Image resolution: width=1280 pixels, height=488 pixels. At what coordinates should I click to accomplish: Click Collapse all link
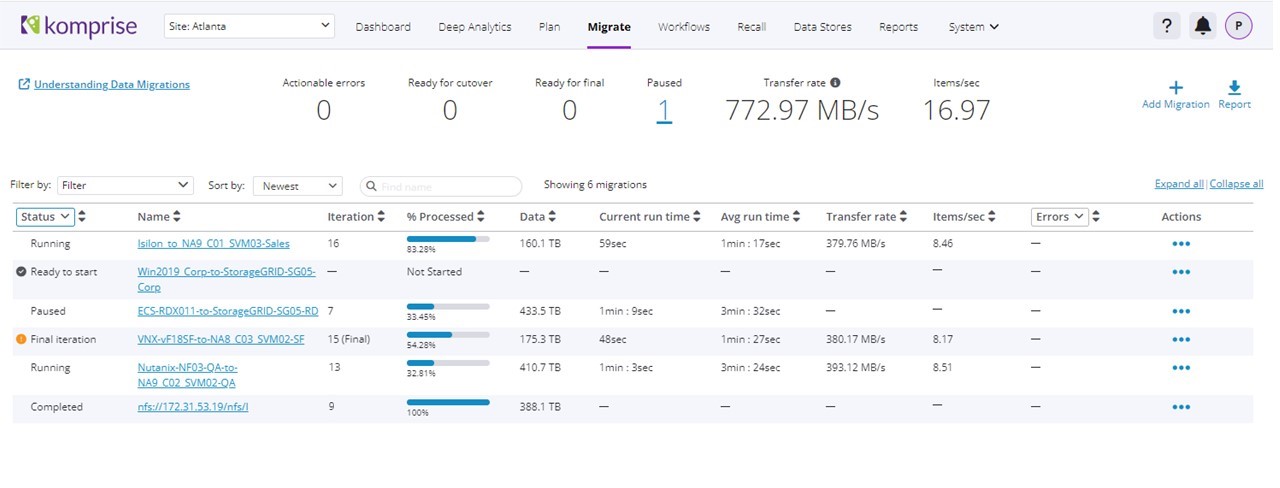point(1236,184)
